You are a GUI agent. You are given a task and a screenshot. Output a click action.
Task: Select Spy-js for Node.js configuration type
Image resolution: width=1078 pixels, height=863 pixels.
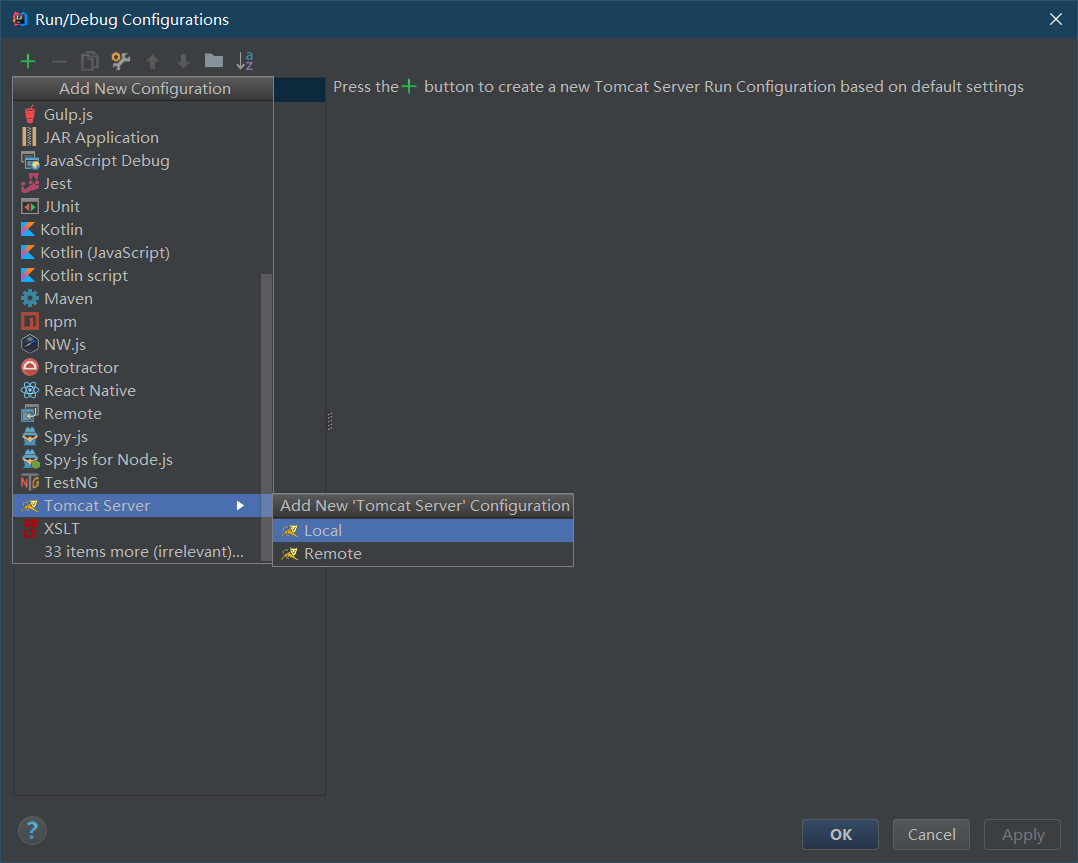coord(138,459)
